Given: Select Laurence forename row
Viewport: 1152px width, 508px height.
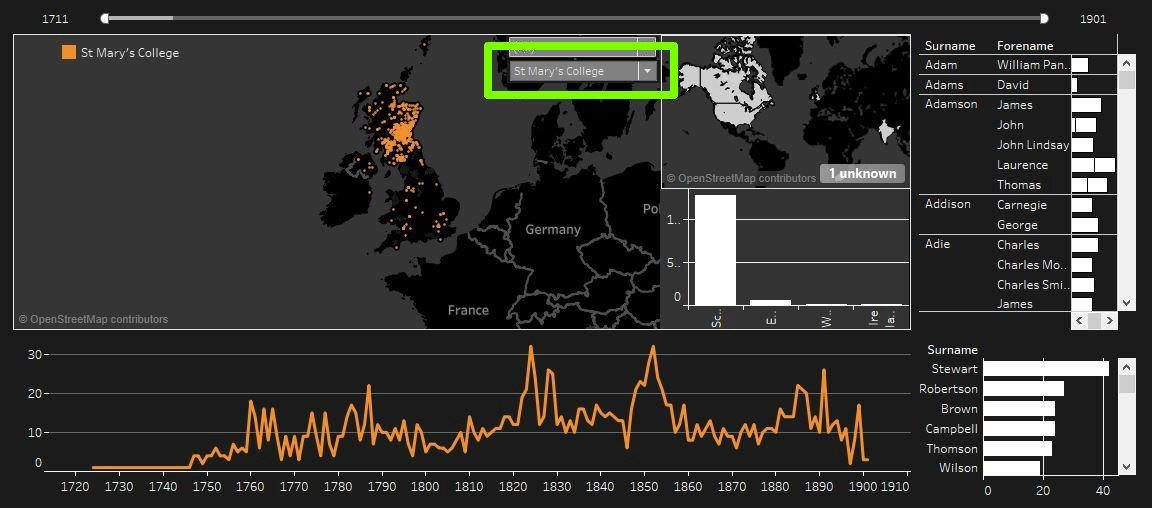Looking at the screenshot, I should pyautogui.click(x=1023, y=165).
